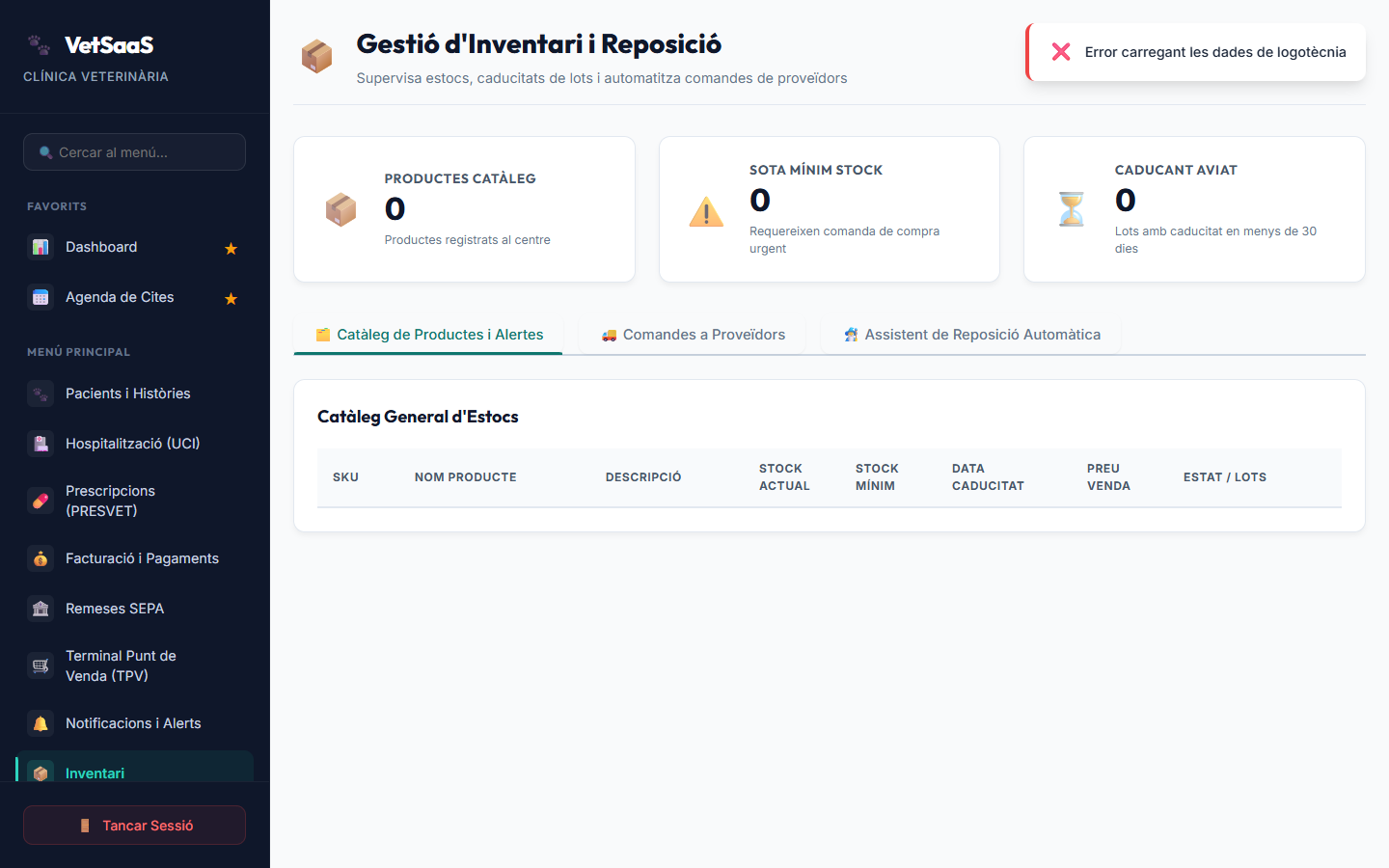Click the Pacients i Històries paw icon
This screenshot has height=868, width=1389.
(41, 394)
